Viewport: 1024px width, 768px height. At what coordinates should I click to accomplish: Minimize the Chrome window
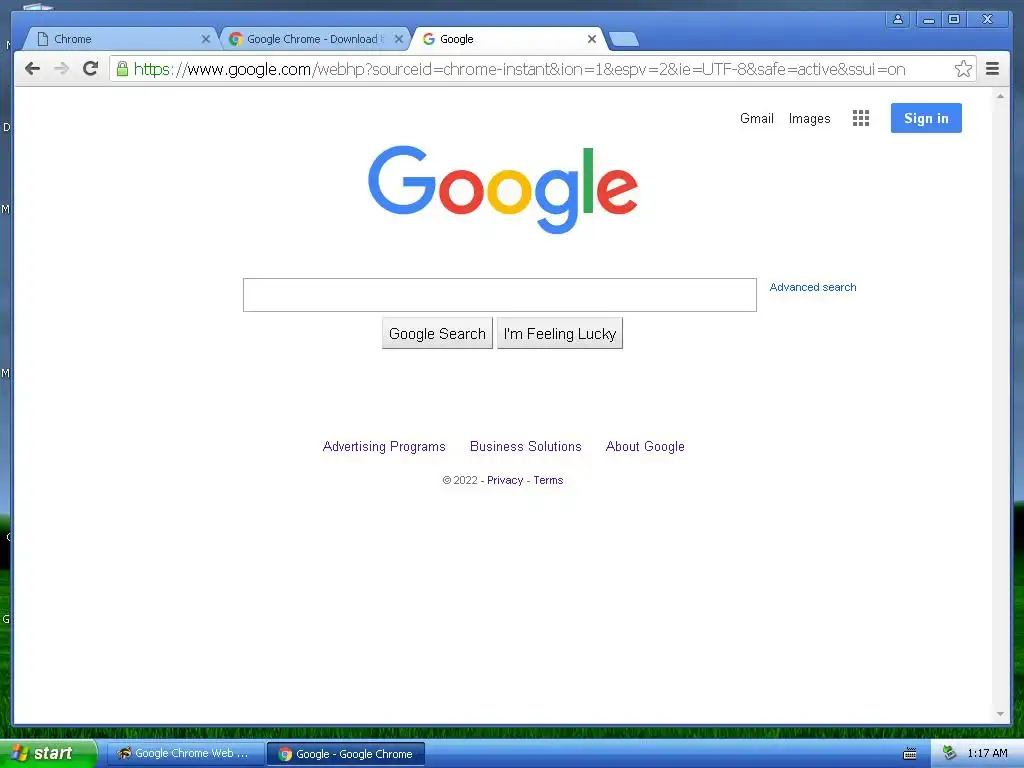(929, 19)
